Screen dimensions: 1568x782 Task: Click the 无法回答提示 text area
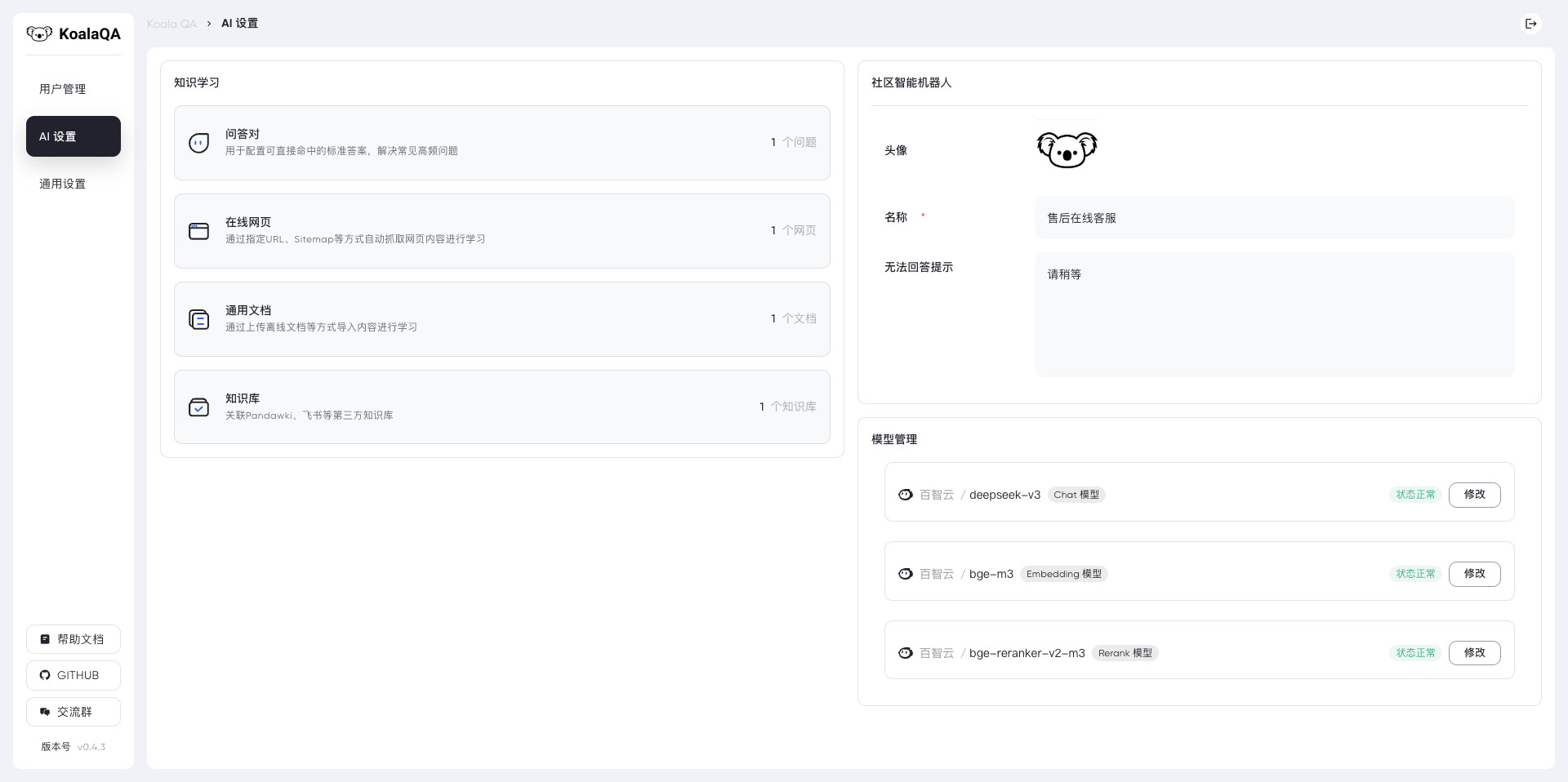pyautogui.click(x=1274, y=315)
